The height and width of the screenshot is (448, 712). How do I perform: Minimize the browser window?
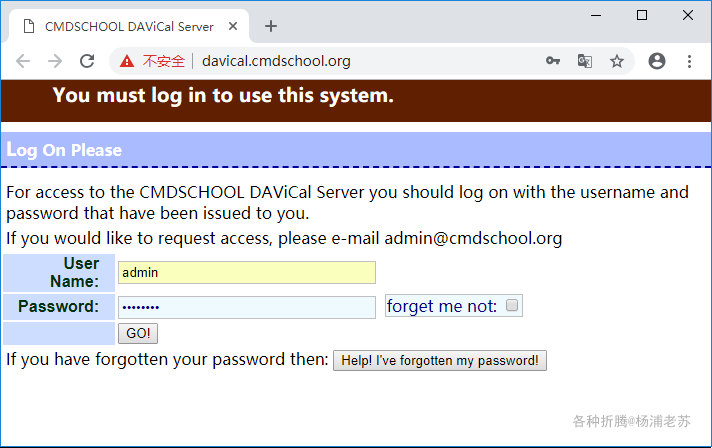point(596,15)
